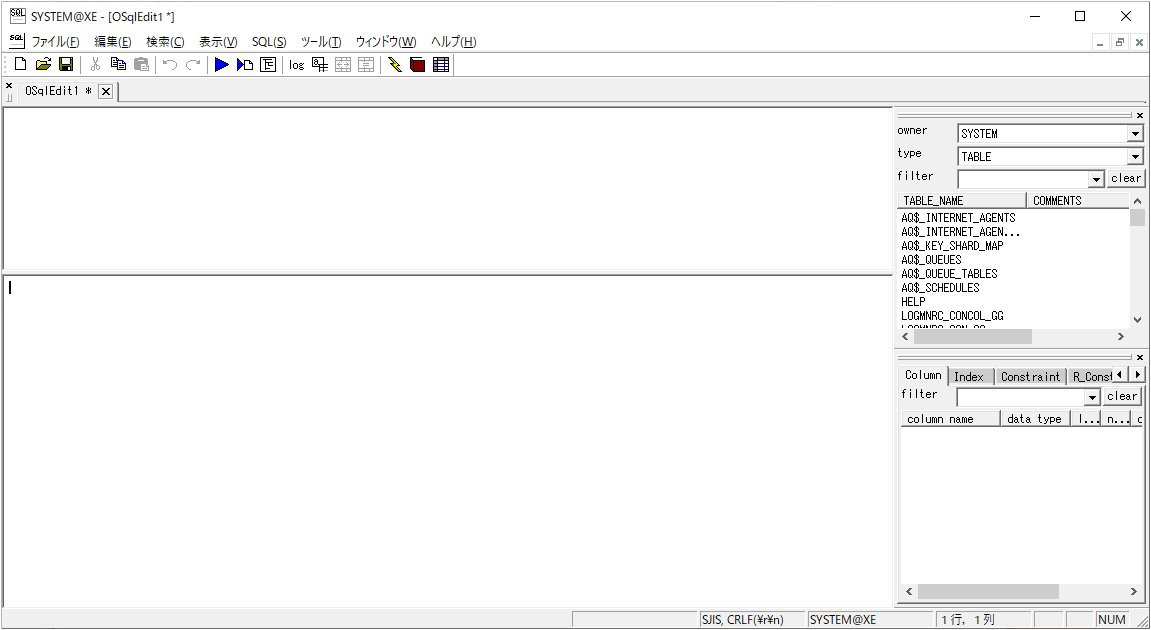Click the data type header

pos(1035,419)
